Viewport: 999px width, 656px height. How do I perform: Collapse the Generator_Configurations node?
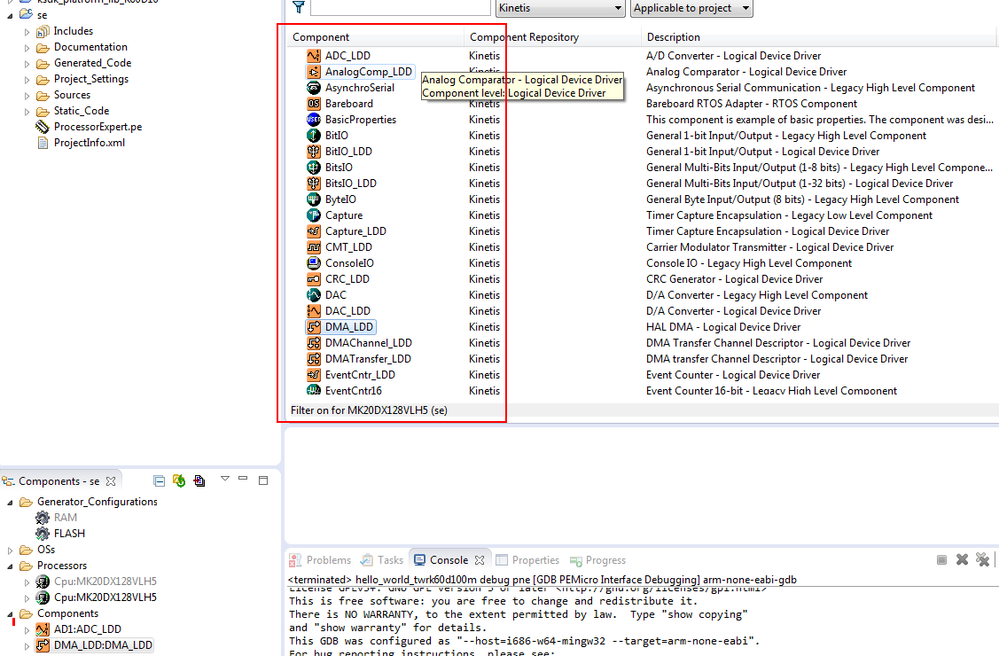click(x=10, y=502)
